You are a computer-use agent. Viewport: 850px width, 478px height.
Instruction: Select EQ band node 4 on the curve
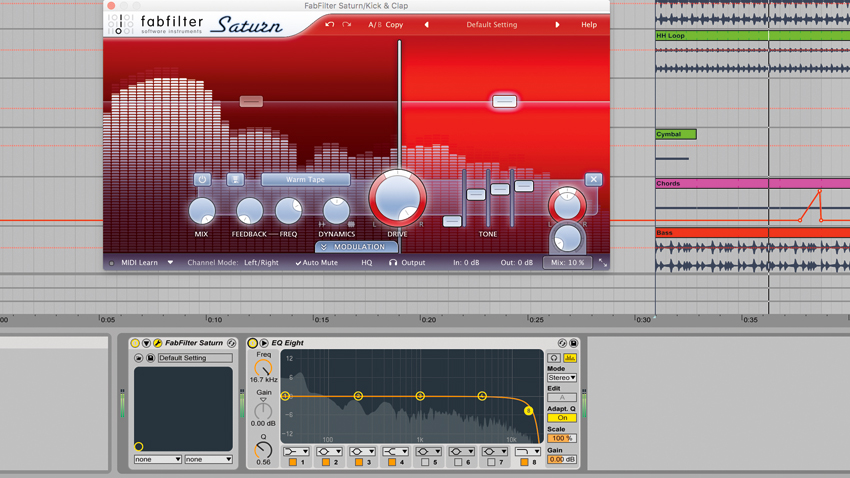[x=482, y=396]
